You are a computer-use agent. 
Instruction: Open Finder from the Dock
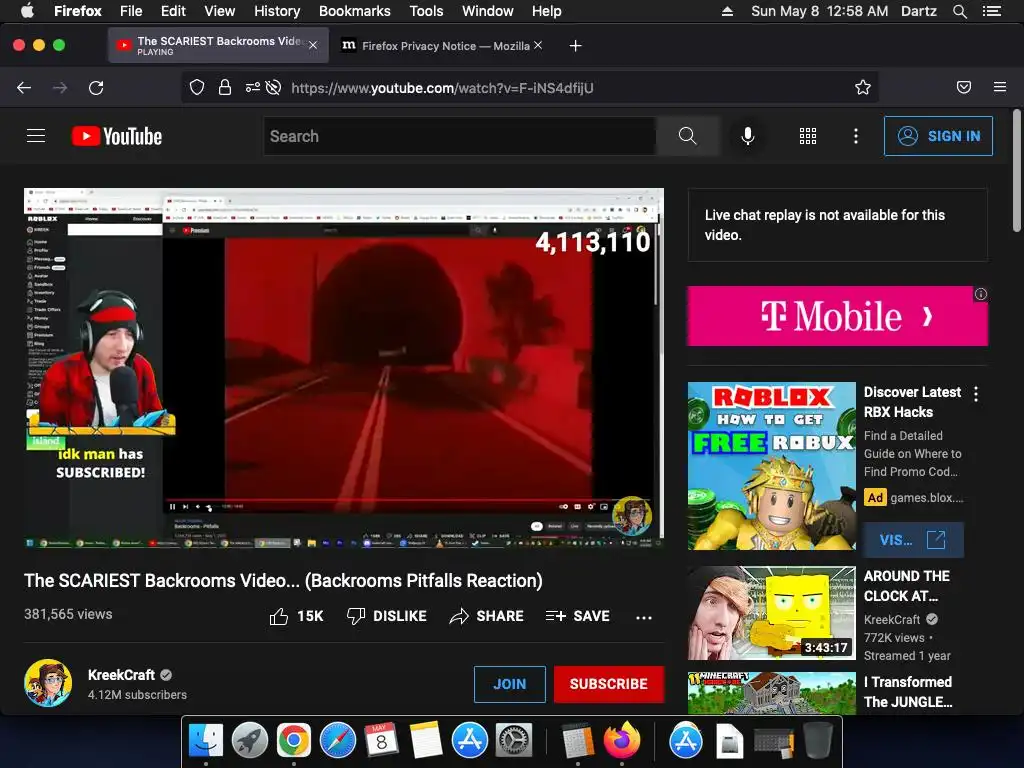(x=206, y=741)
